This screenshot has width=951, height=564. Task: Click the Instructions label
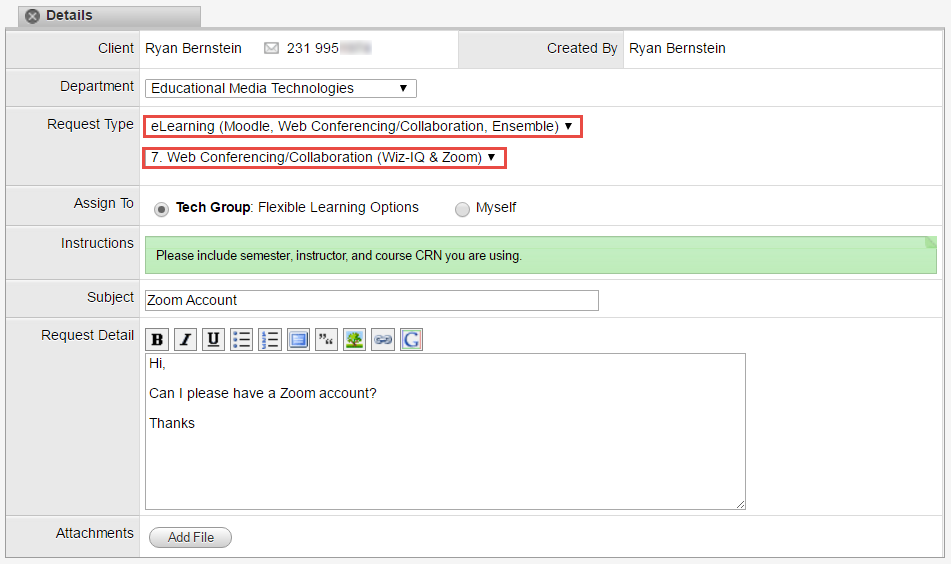coord(97,243)
